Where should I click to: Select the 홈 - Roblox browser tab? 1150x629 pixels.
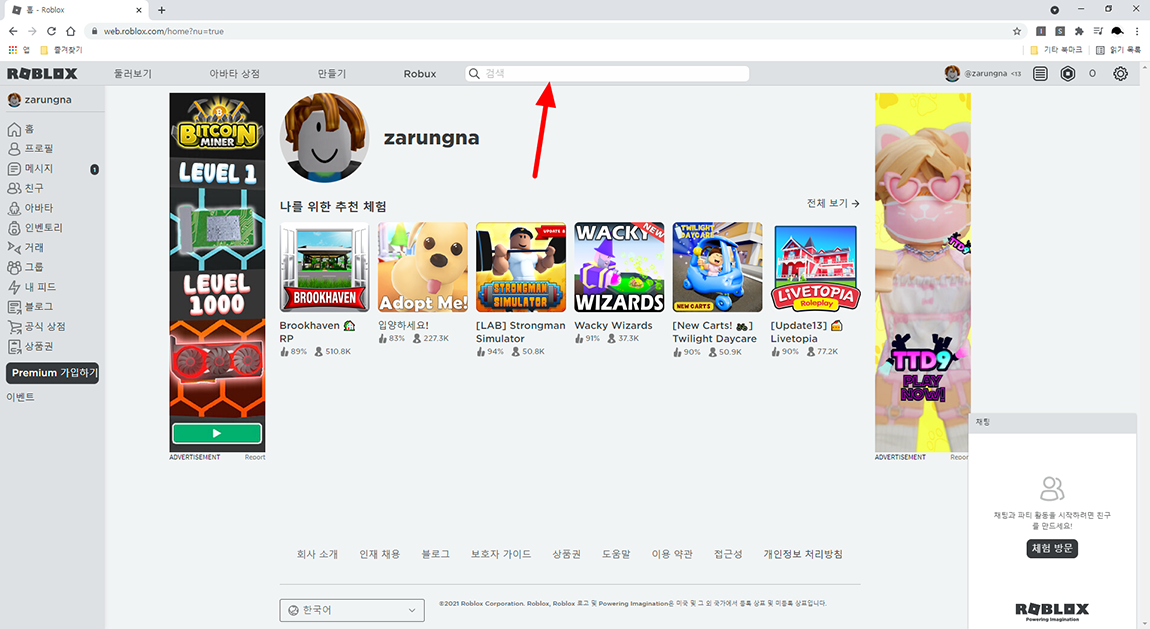pos(75,10)
